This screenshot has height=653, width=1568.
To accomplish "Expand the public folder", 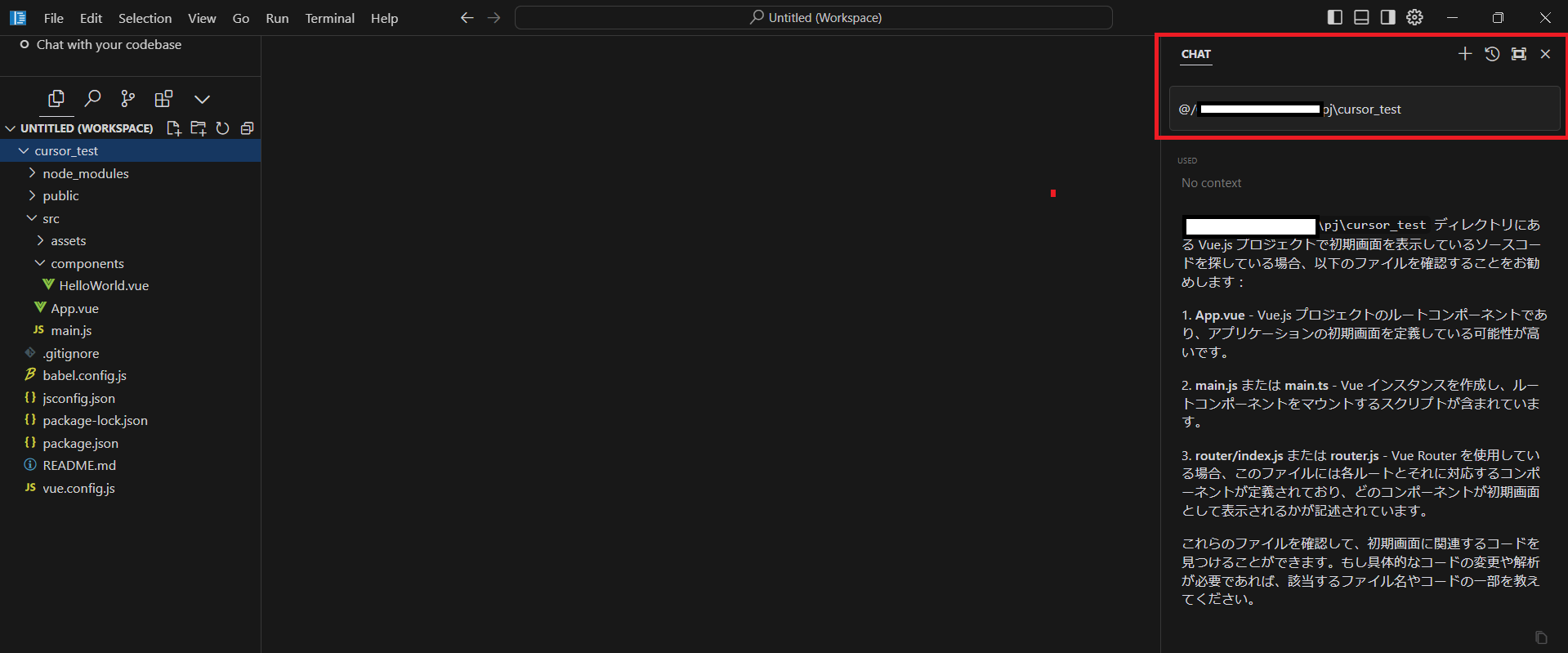I will (32, 196).
